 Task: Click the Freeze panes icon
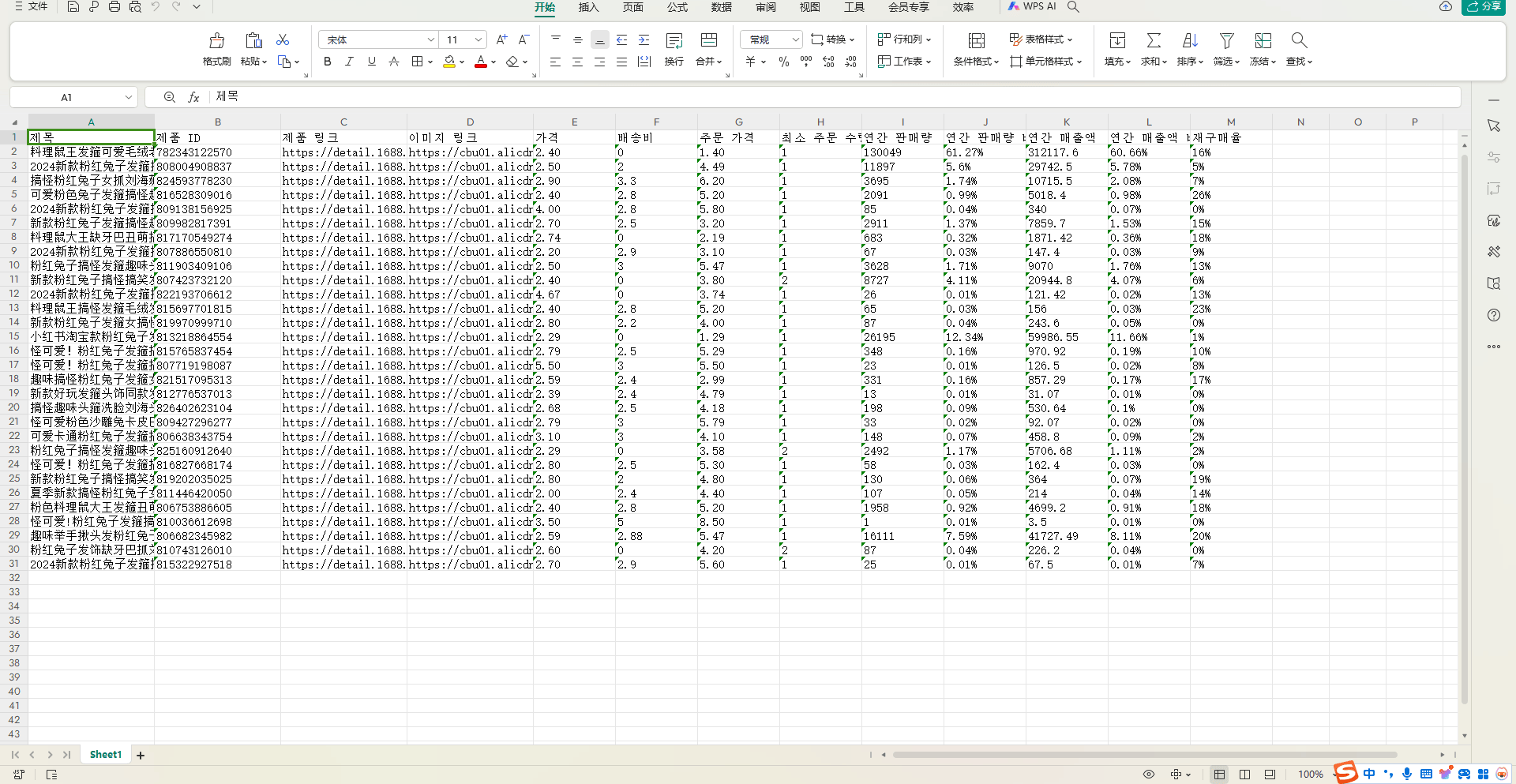1263,40
